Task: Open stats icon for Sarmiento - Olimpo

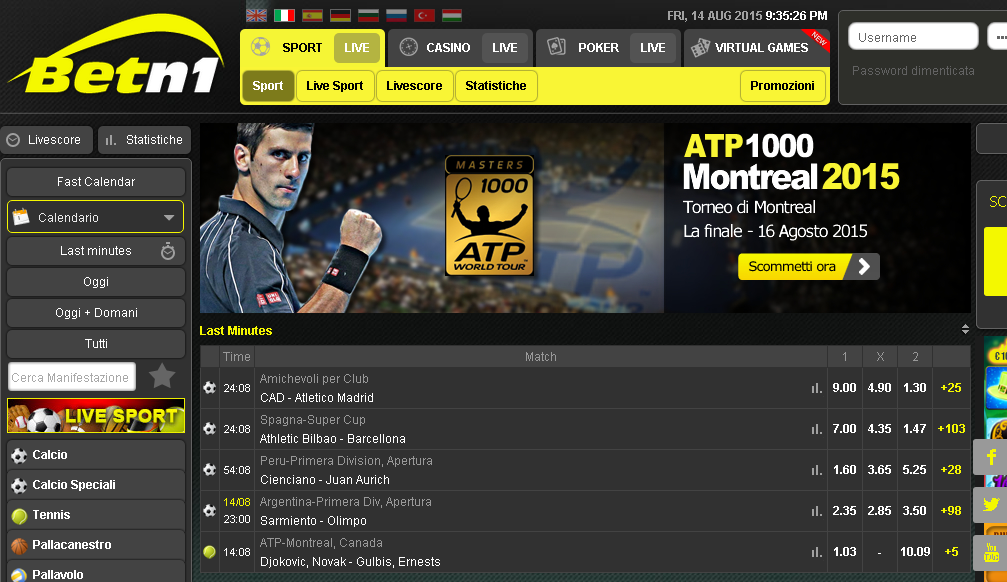Action: 816,511
